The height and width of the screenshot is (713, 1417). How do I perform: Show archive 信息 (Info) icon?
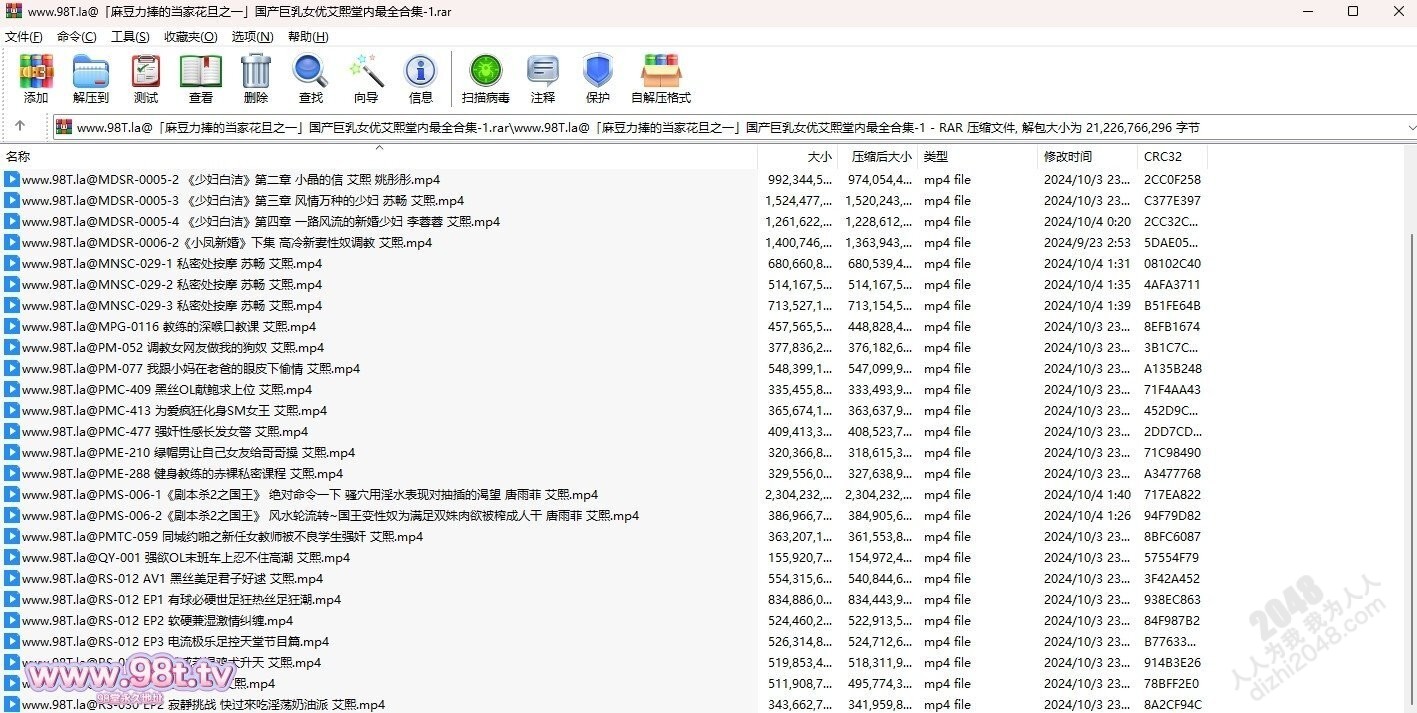coord(420,78)
